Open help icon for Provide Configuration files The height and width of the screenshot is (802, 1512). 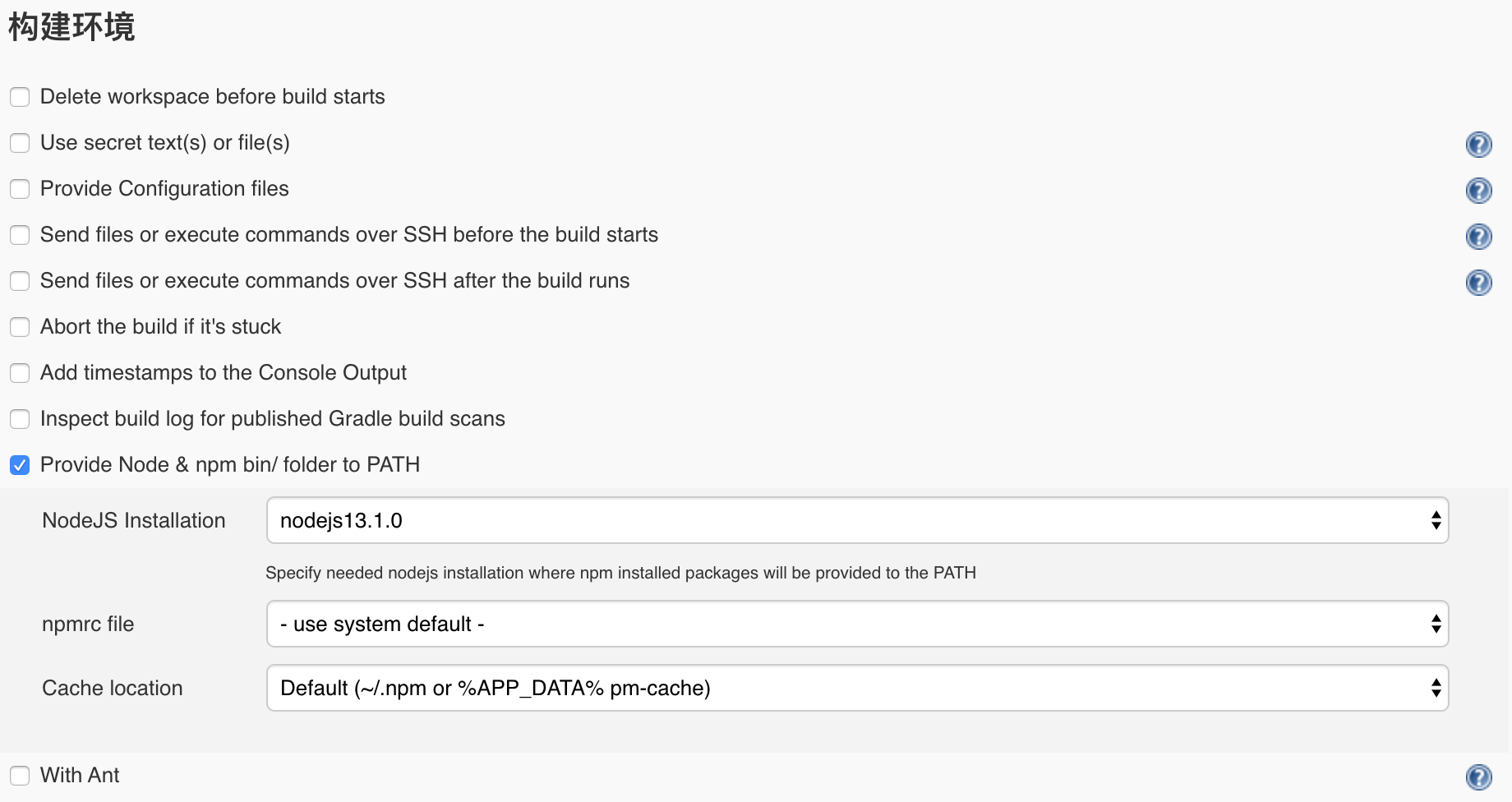(1478, 191)
